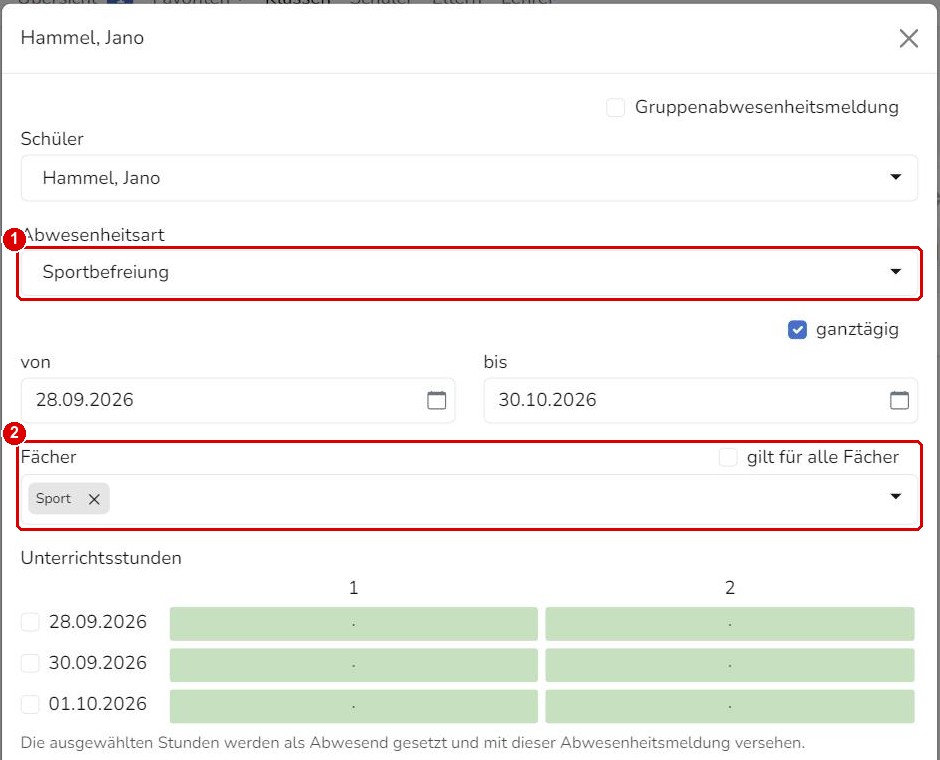The height and width of the screenshot is (760, 940).
Task: Select lesson 2 cell on 28.09.2026
Action: click(x=730, y=623)
